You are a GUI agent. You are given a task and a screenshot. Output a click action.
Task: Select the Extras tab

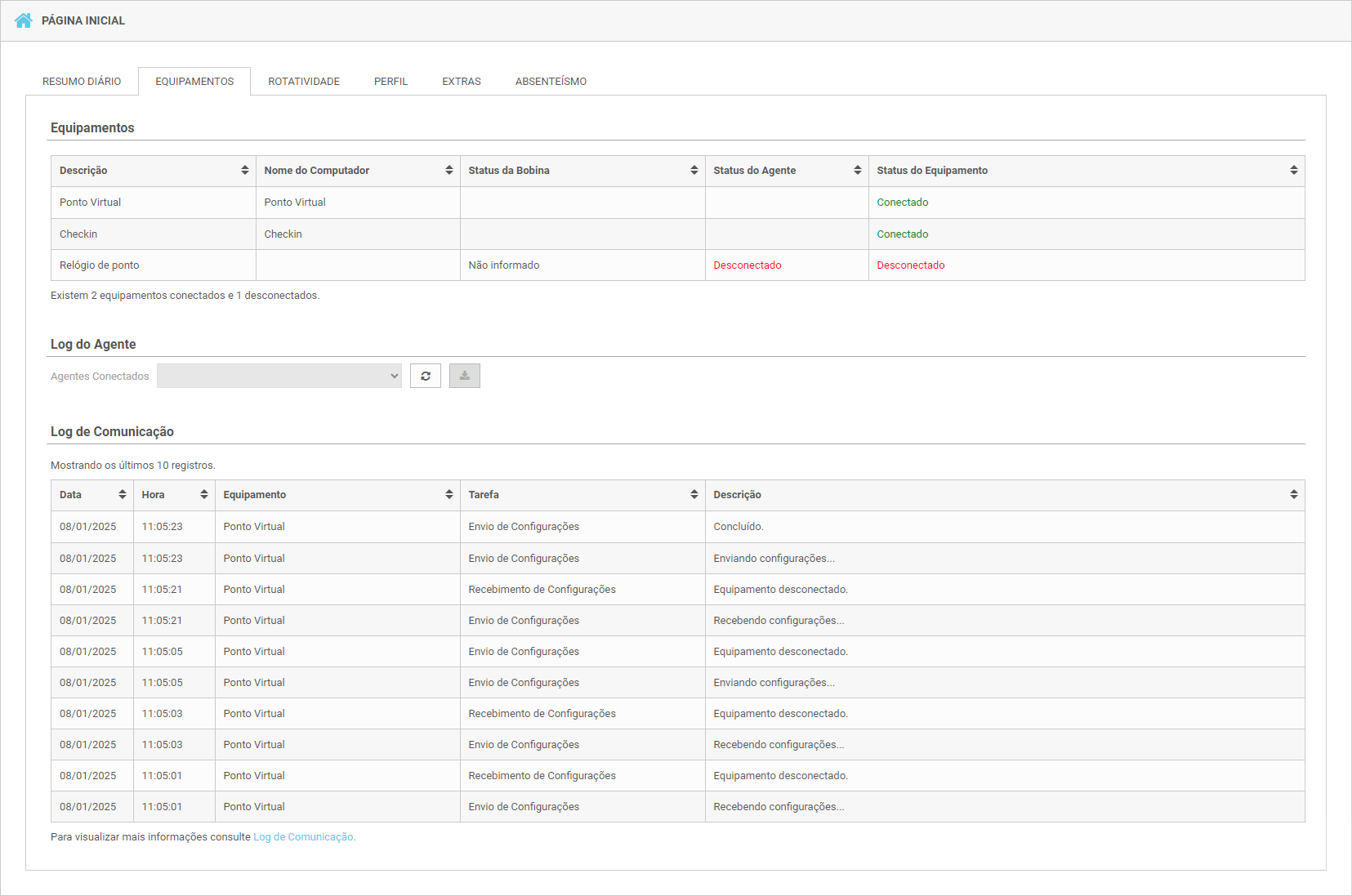click(x=462, y=82)
